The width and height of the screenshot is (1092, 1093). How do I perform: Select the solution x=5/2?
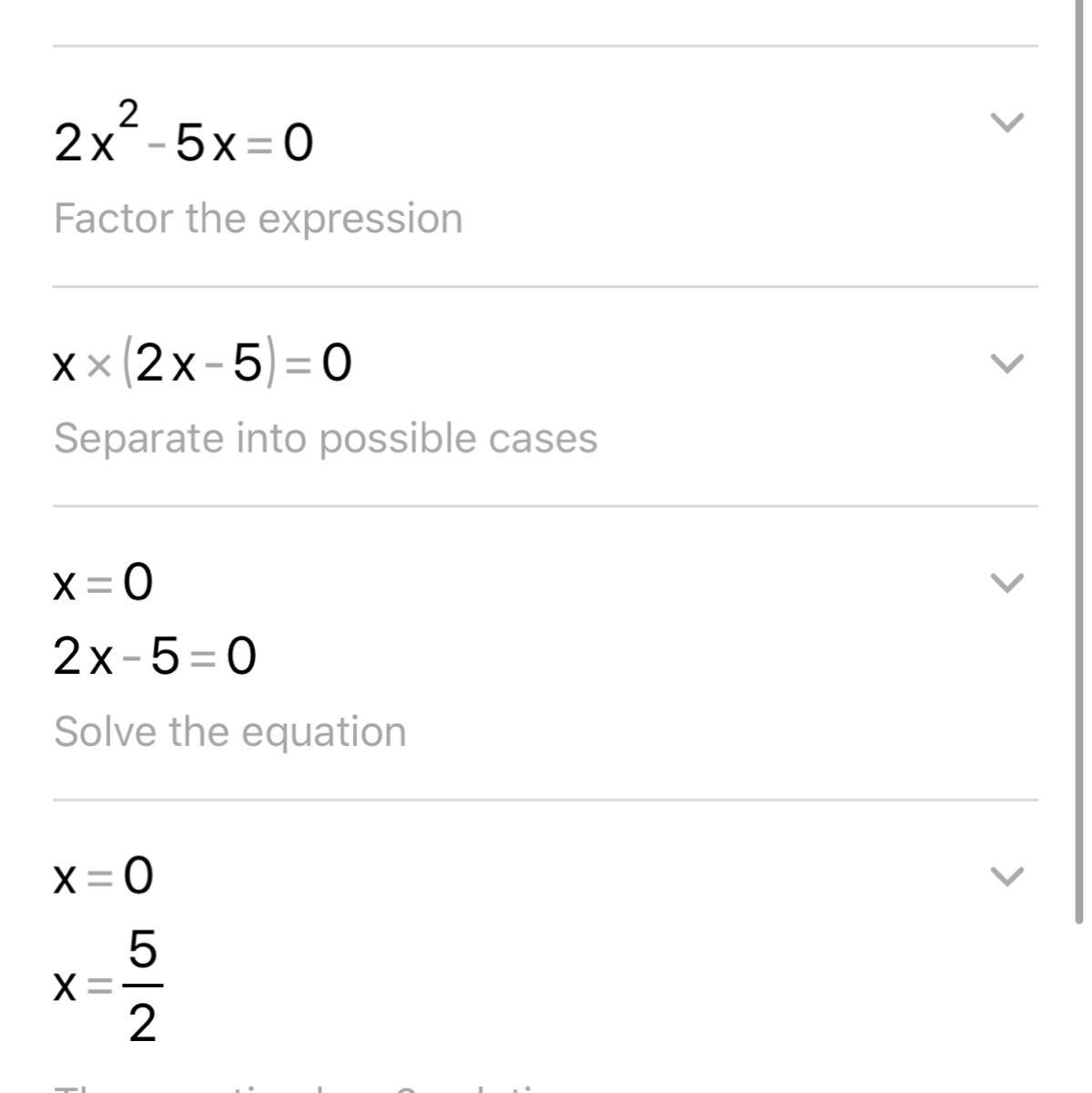(107, 986)
